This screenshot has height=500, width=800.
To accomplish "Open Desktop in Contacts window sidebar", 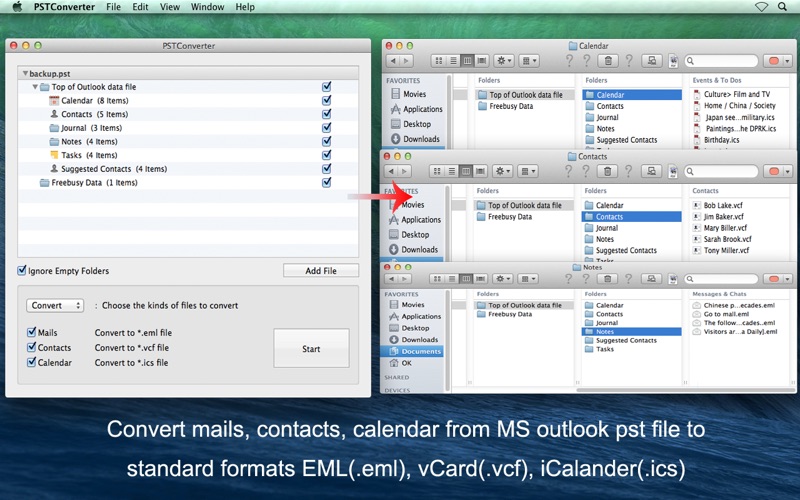I will 409,235.
